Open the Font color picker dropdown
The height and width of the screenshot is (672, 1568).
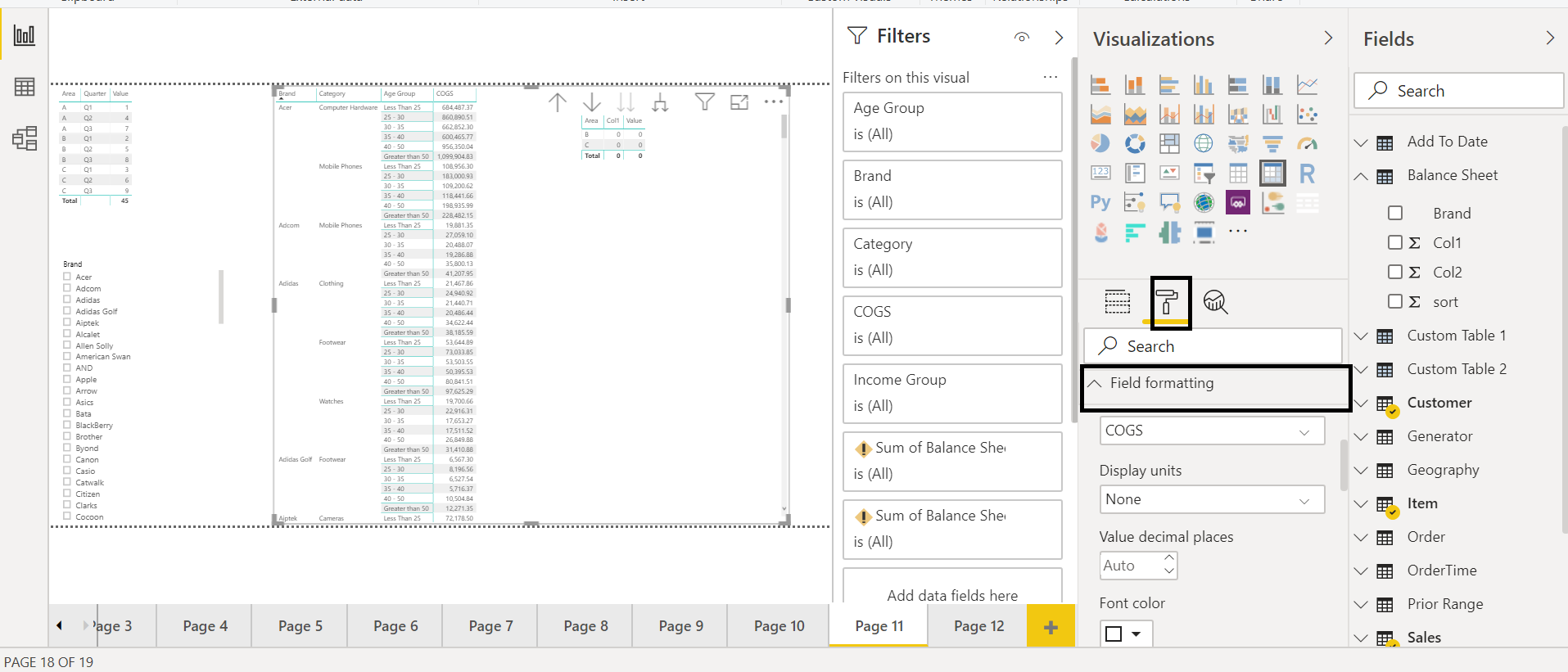pyautogui.click(x=1127, y=634)
